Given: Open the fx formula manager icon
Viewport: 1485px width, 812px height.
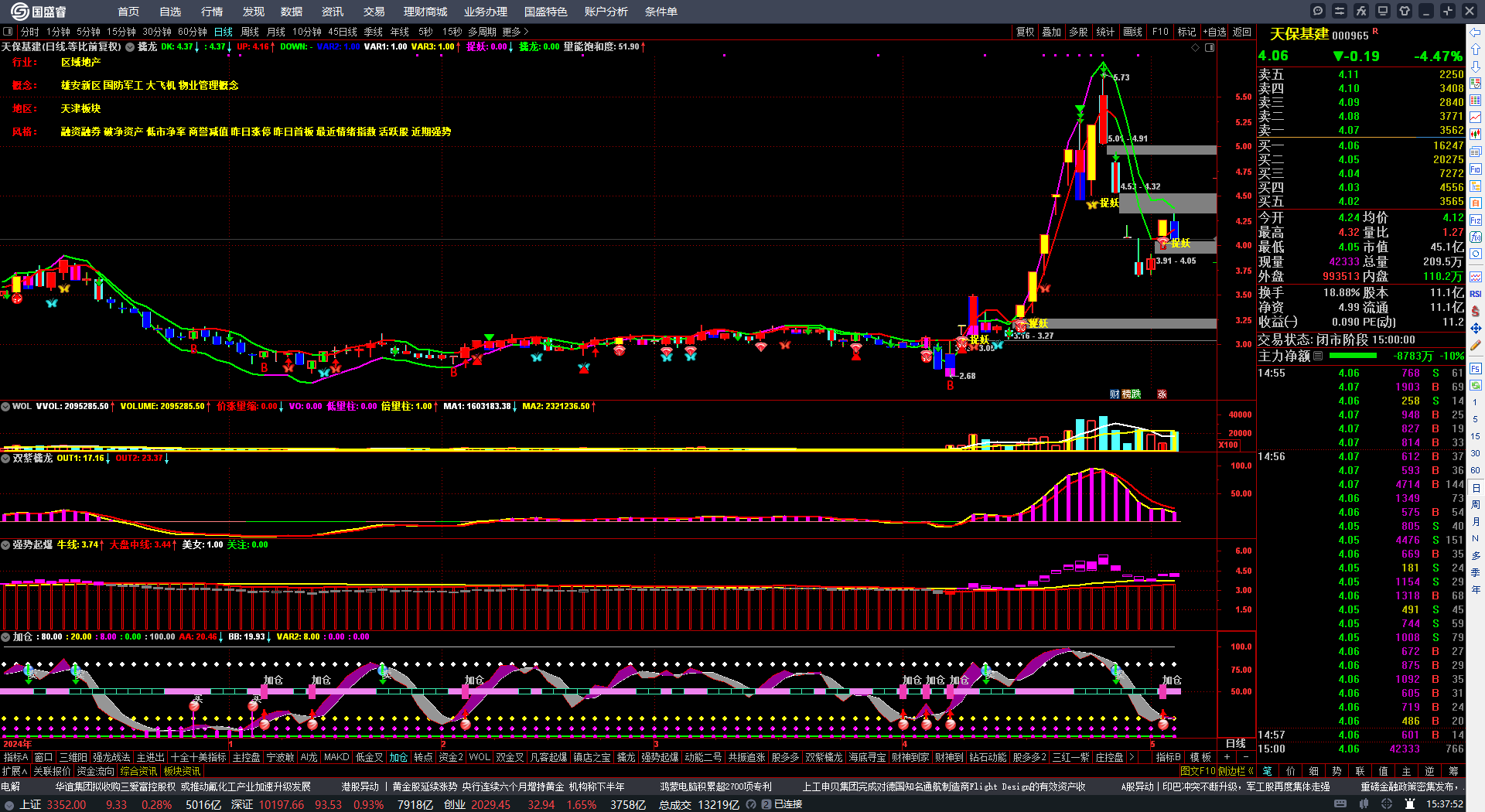Looking at the screenshot, I should [x=1361, y=11].
